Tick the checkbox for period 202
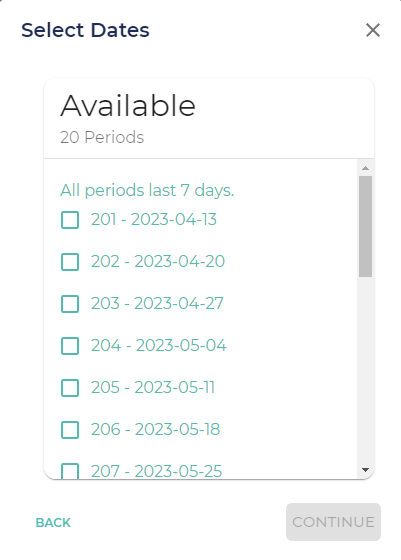 (70, 262)
